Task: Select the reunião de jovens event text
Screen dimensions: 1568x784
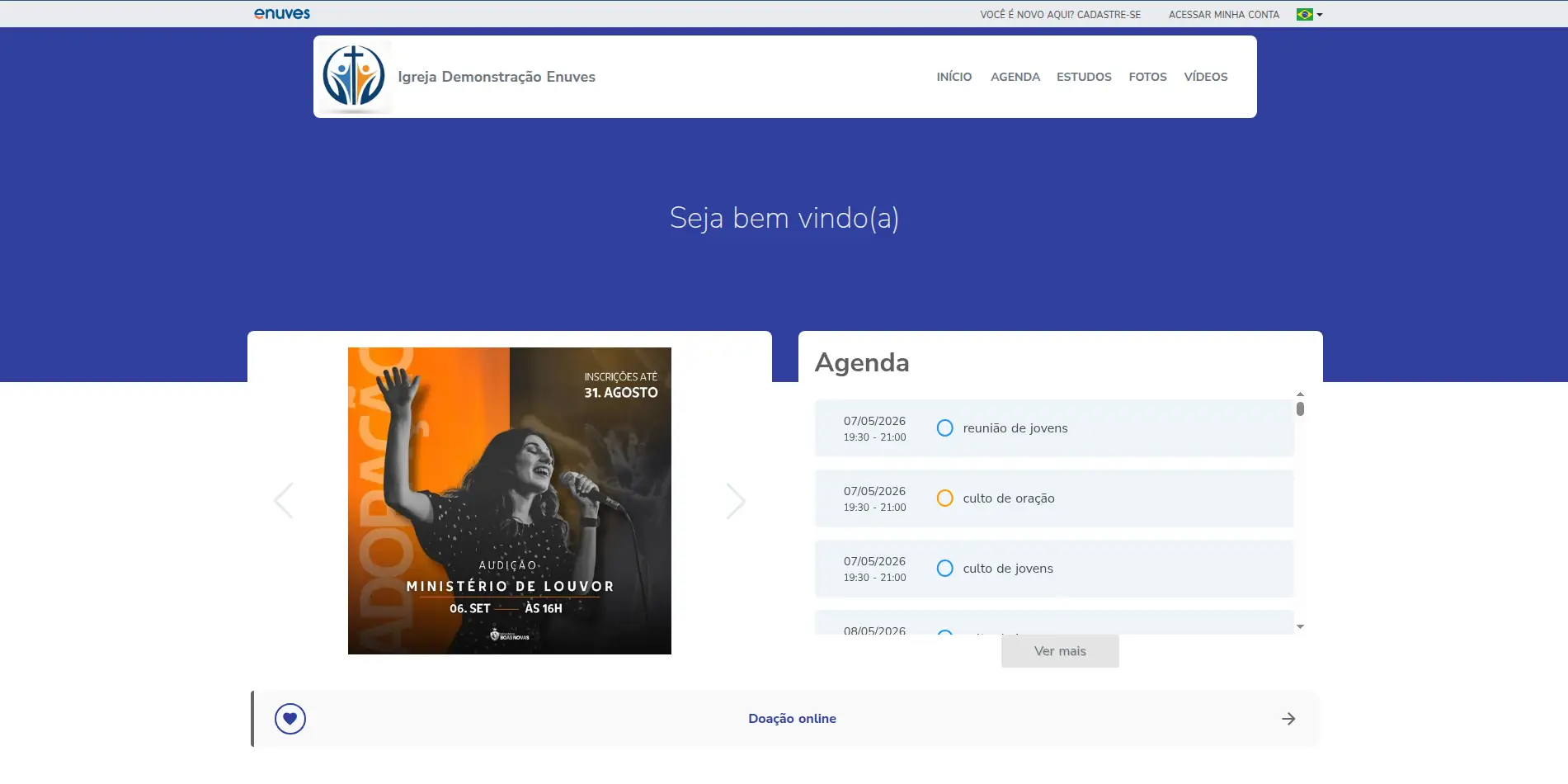Action: [x=1015, y=428]
